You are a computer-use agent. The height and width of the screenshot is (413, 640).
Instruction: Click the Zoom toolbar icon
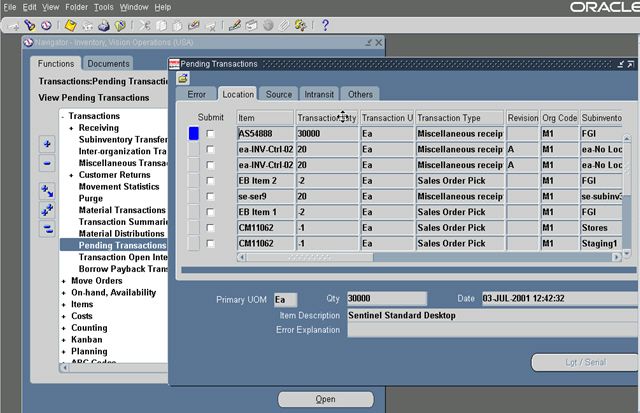point(251,26)
